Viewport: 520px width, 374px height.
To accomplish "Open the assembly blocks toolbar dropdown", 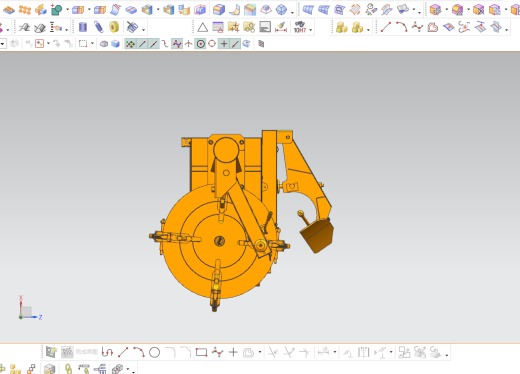I will pyautogui.click(x=368, y=30).
